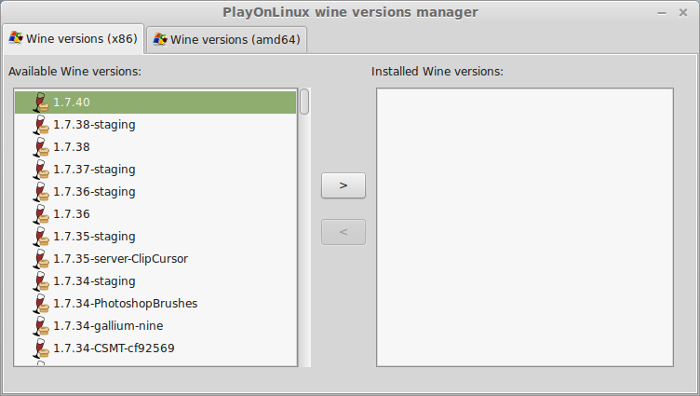The image size is (700, 396).
Task: Click the wine glass icon beside 1.7.40
Action: (x=41, y=102)
